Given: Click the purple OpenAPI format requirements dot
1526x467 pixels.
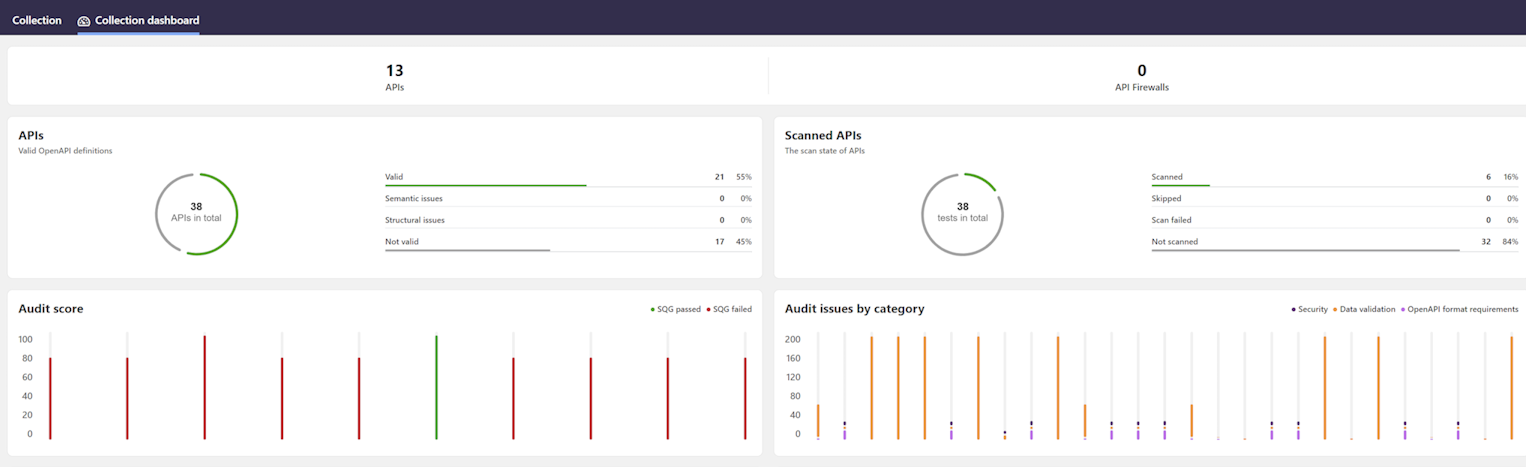Looking at the screenshot, I should tap(1403, 310).
